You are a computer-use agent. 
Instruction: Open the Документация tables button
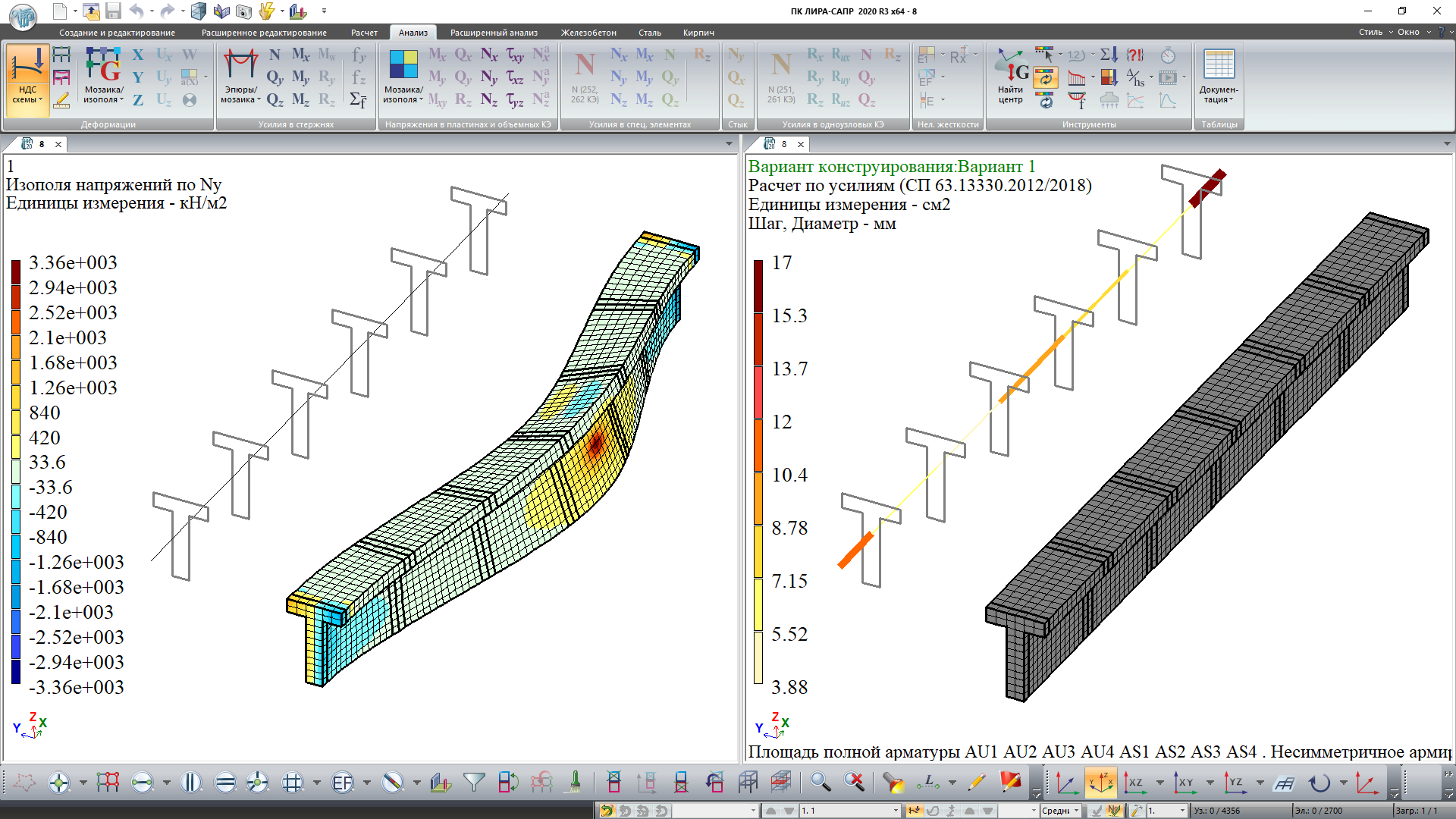[1218, 76]
